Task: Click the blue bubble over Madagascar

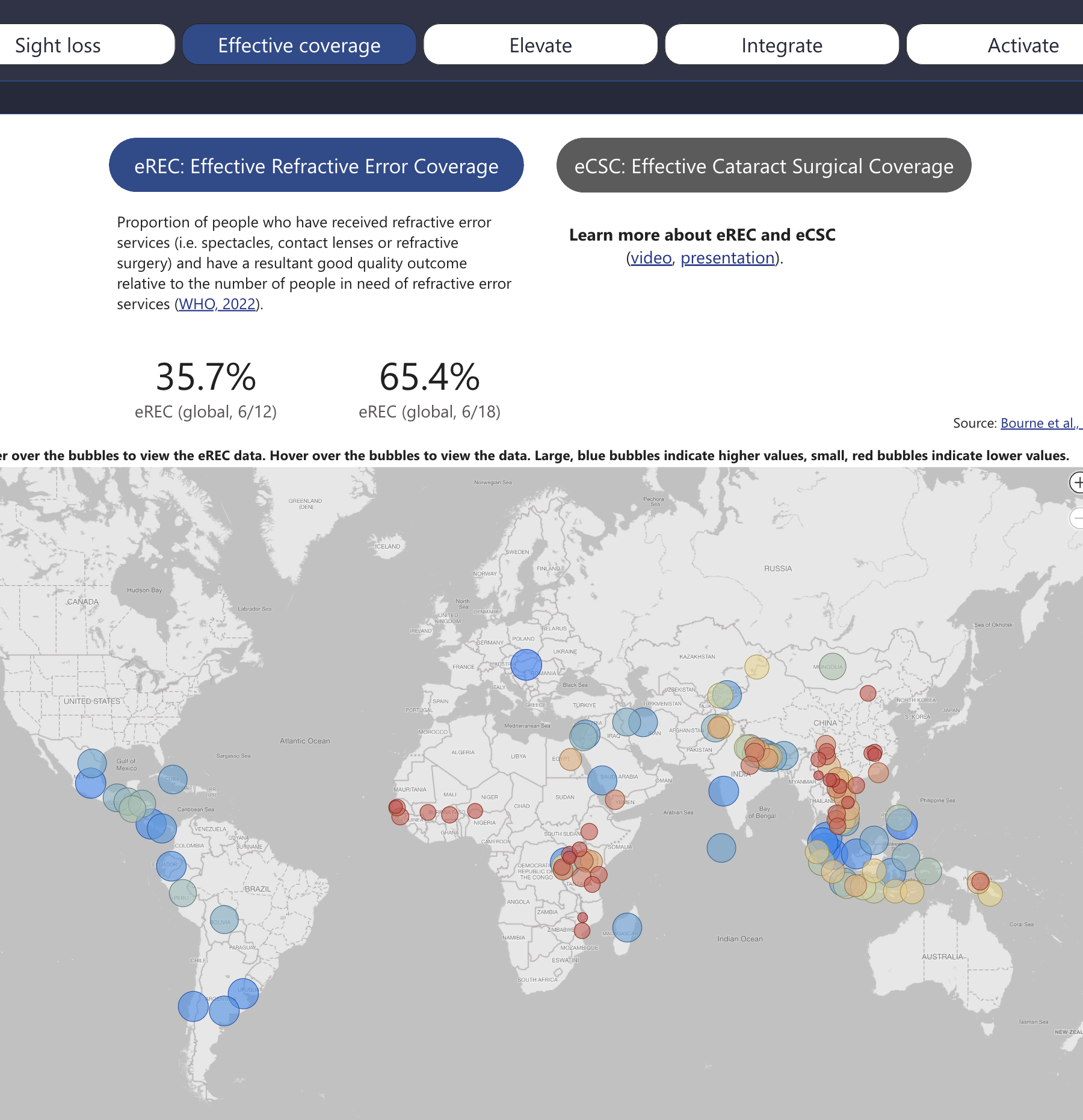Action: click(x=627, y=928)
